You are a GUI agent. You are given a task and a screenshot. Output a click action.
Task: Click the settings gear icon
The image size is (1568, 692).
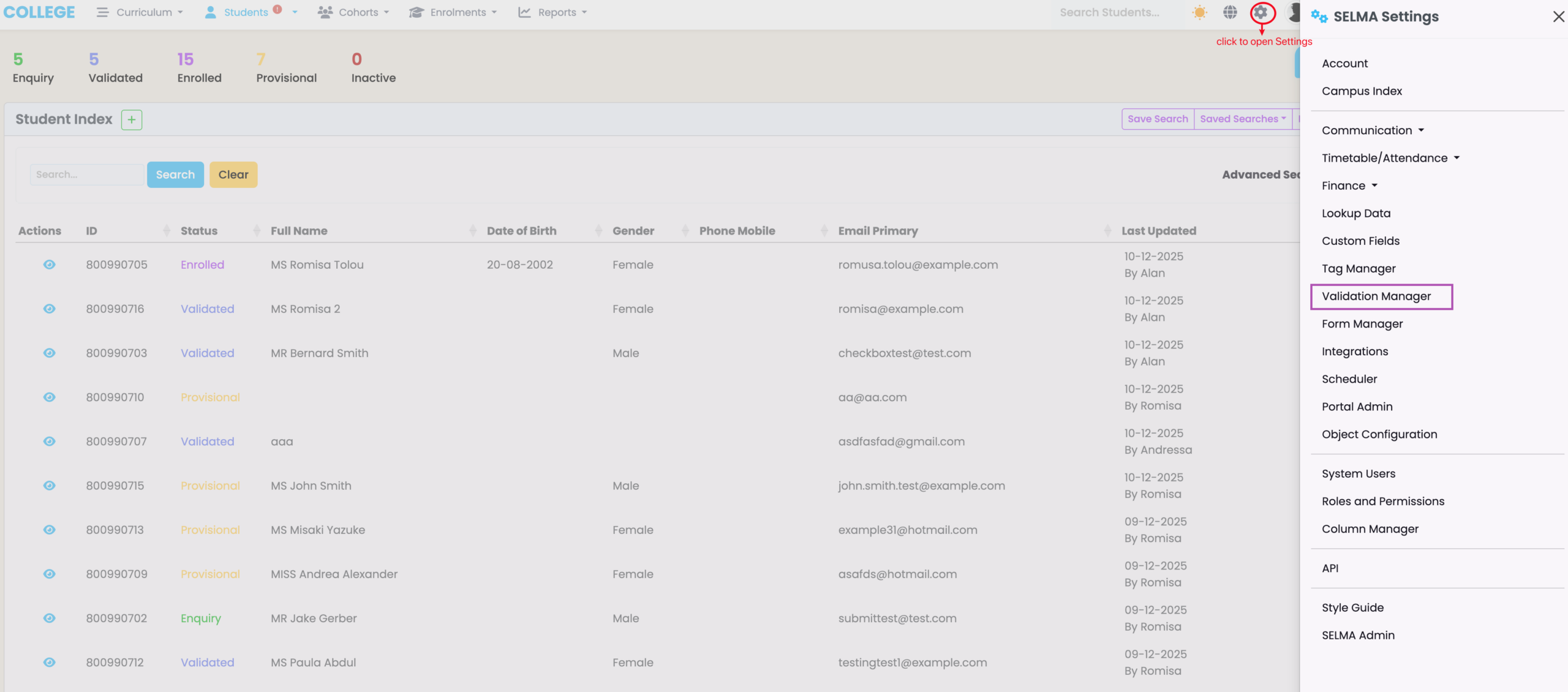(x=1260, y=12)
